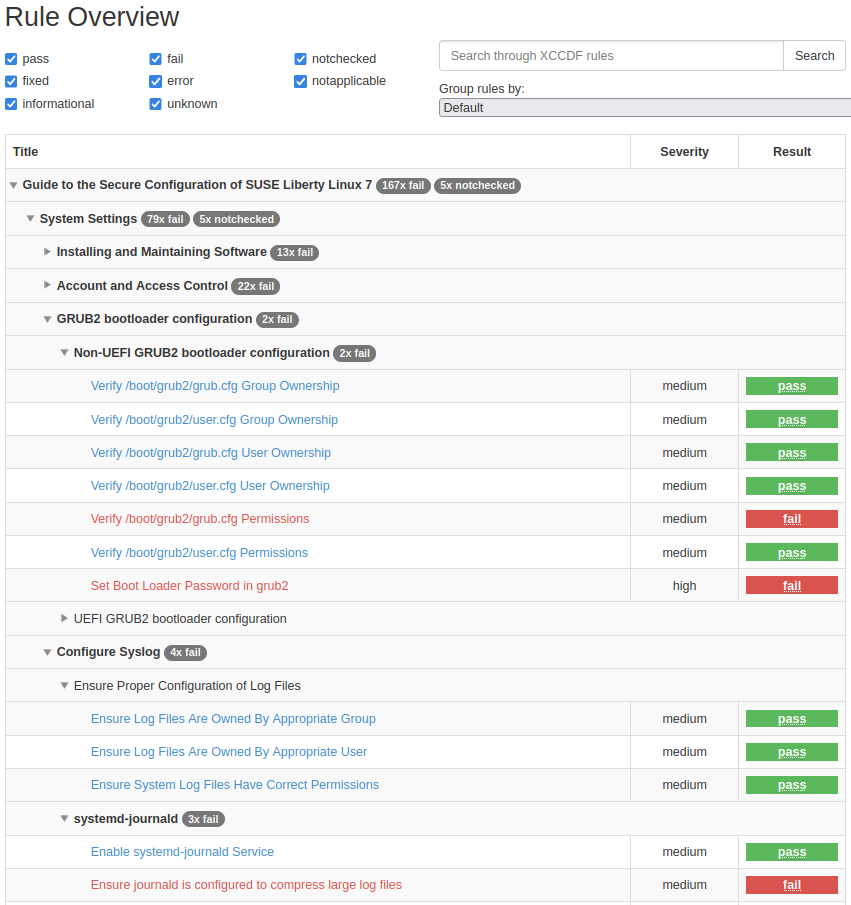The width and height of the screenshot is (851, 905).
Task: Collapse the Configure Syslog section
Action: (x=47, y=653)
